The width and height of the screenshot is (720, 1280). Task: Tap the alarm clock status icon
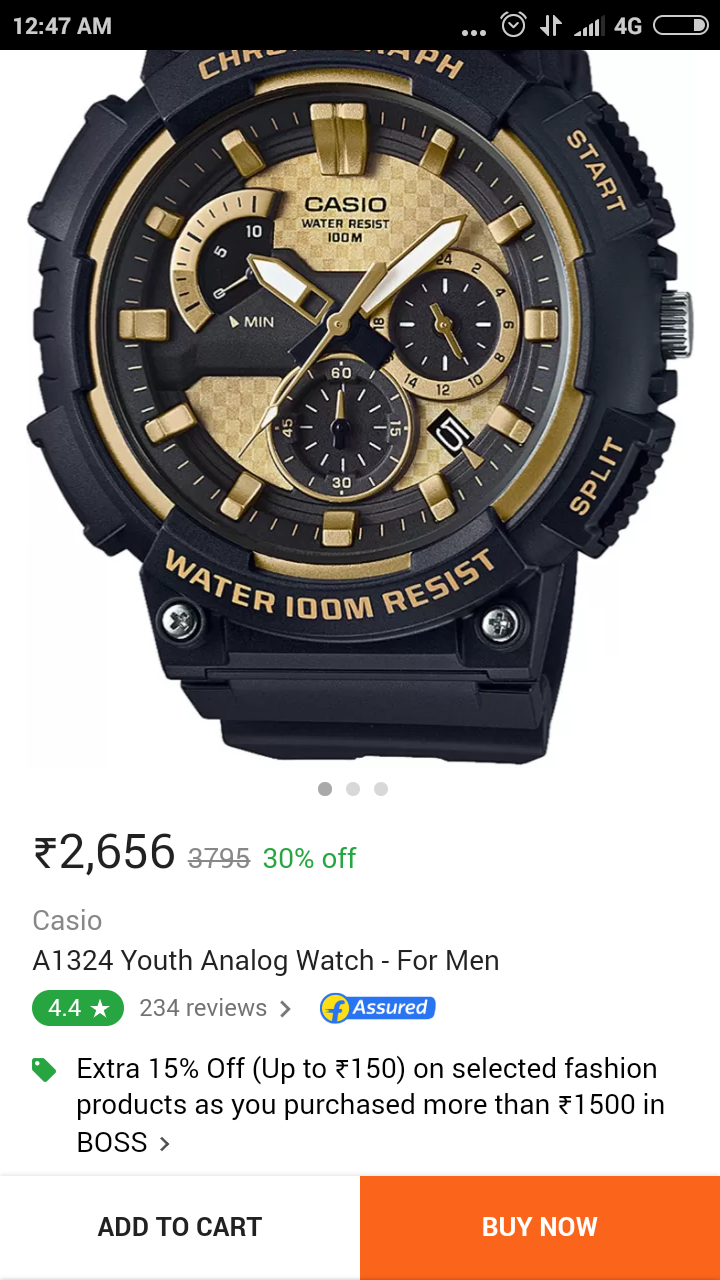pyautogui.click(x=514, y=25)
